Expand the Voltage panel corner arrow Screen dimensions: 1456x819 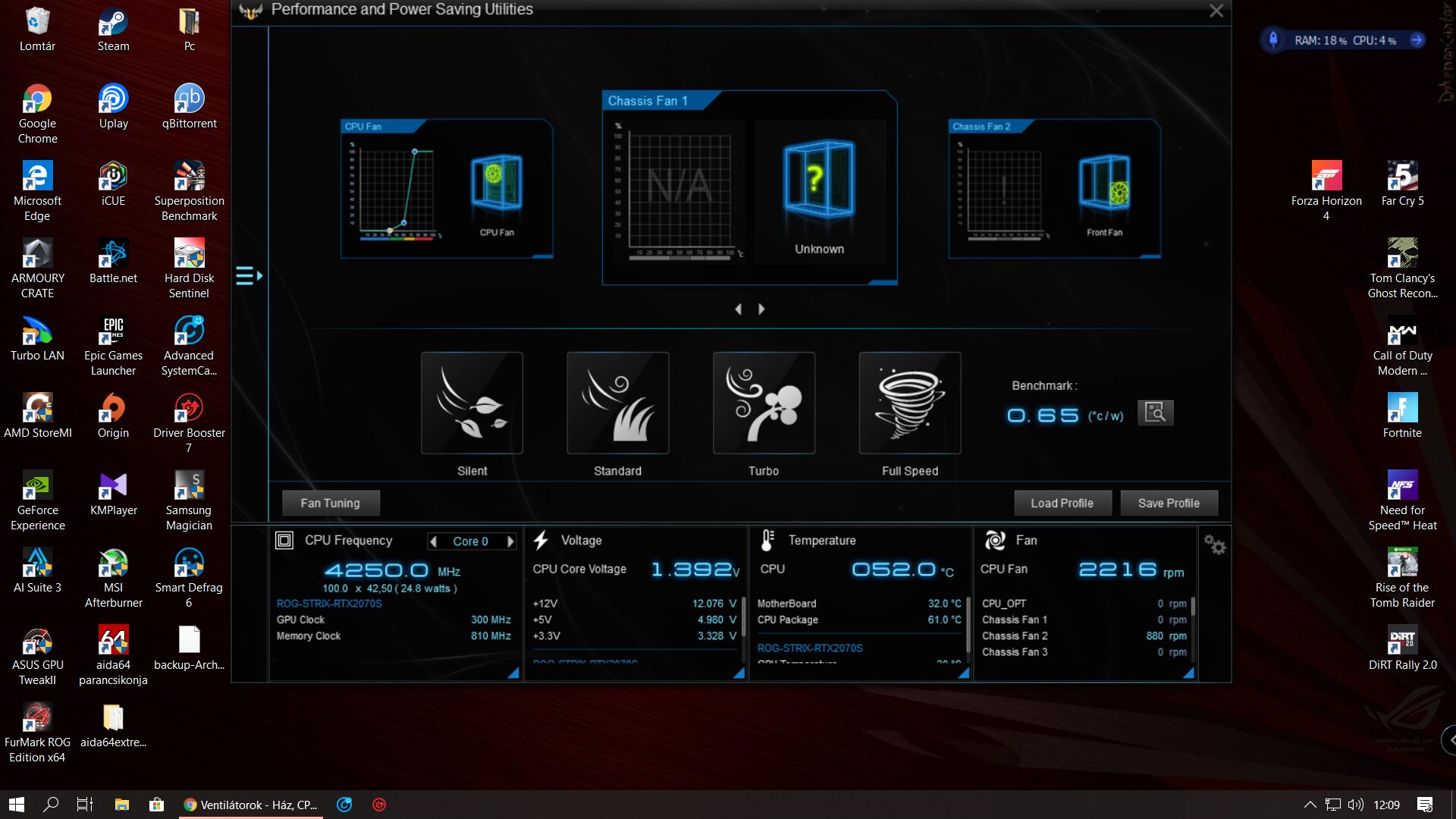pos(739,673)
